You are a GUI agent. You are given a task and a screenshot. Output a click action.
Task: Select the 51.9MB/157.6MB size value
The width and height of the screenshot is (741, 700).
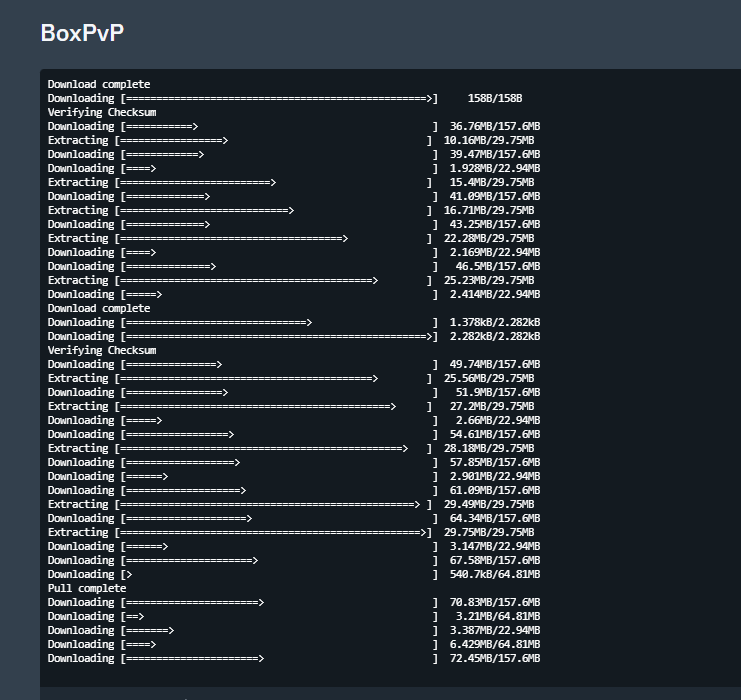point(498,392)
